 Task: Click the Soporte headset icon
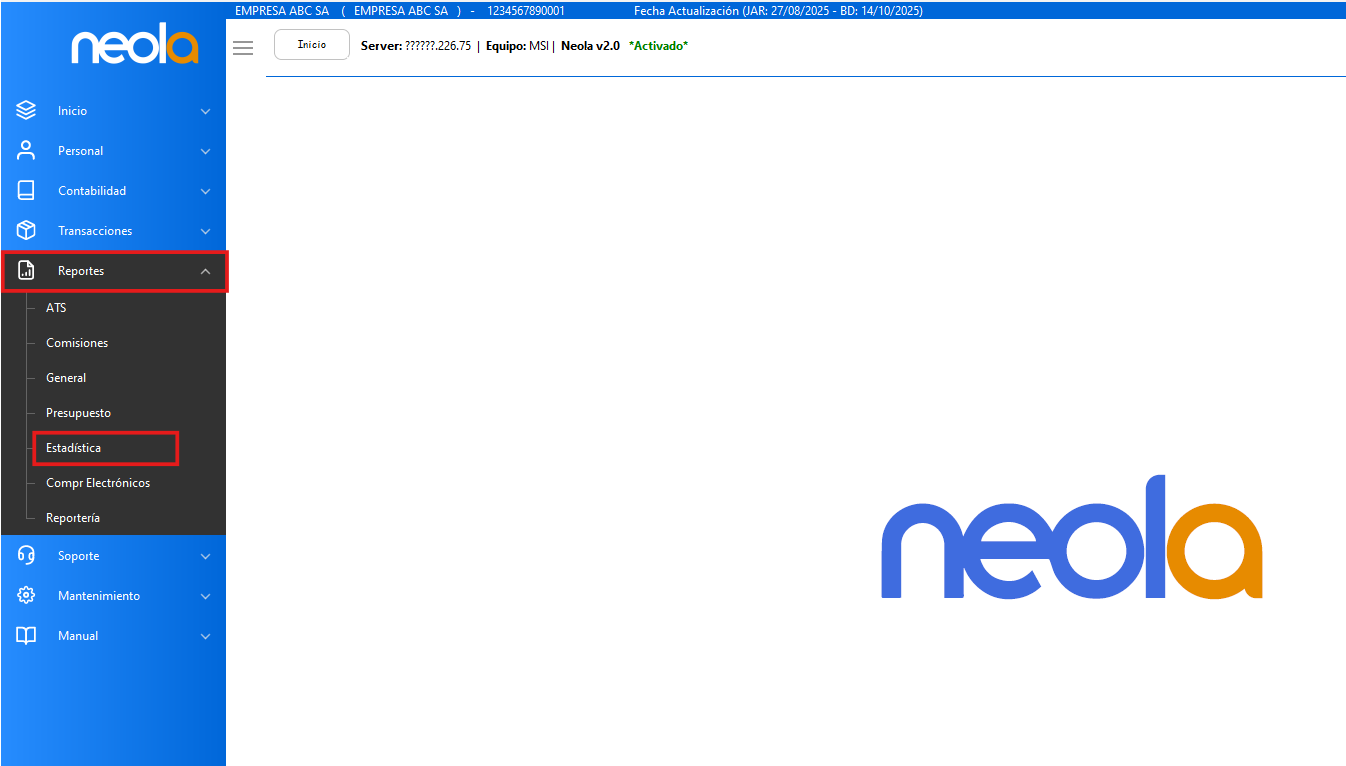point(26,556)
